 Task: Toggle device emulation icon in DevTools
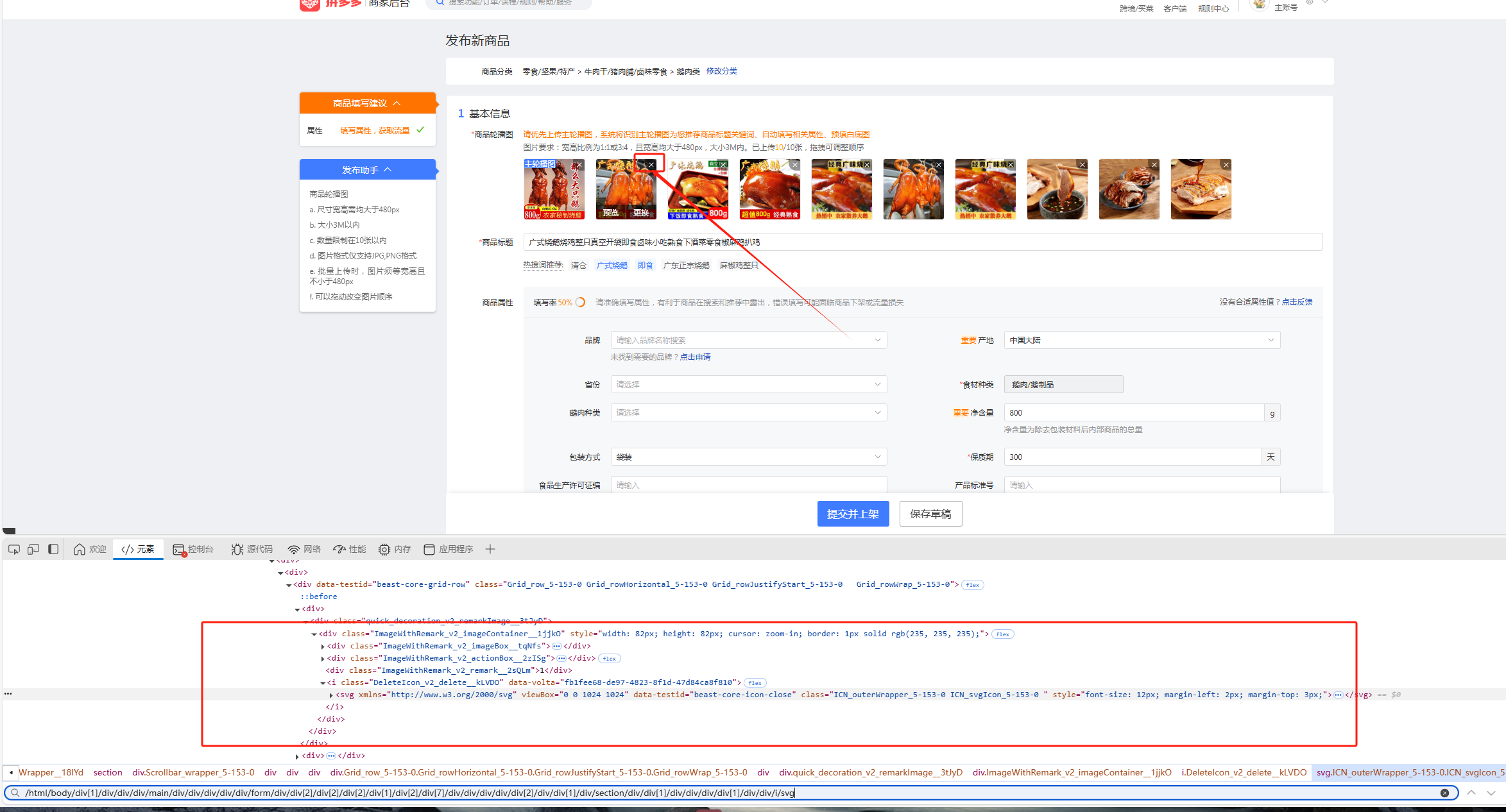tap(33, 549)
